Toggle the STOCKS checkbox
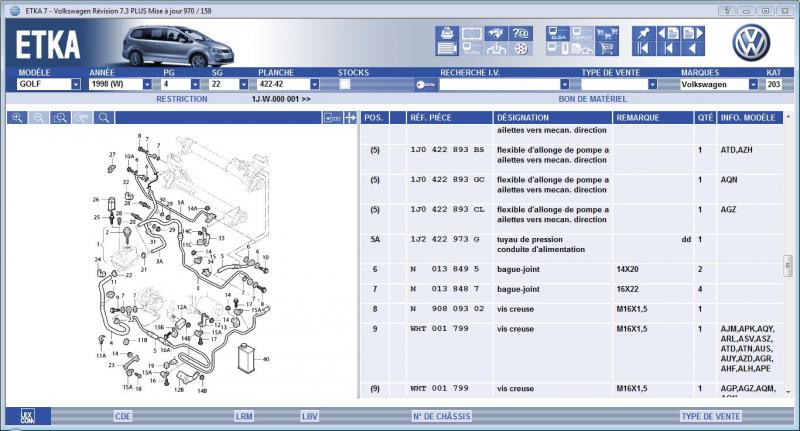The width and height of the screenshot is (800, 431). [x=345, y=85]
